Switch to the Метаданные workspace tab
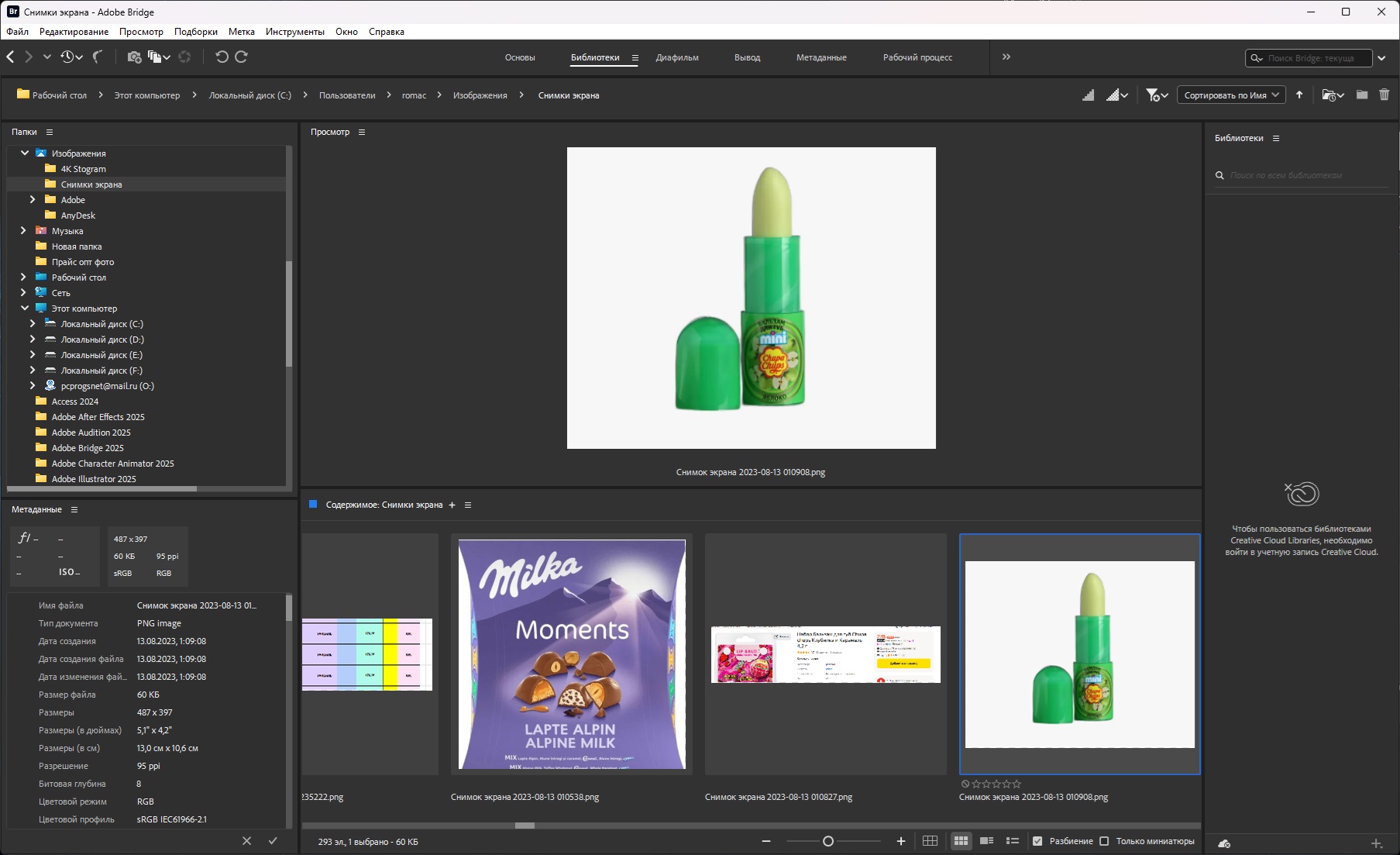 (820, 57)
